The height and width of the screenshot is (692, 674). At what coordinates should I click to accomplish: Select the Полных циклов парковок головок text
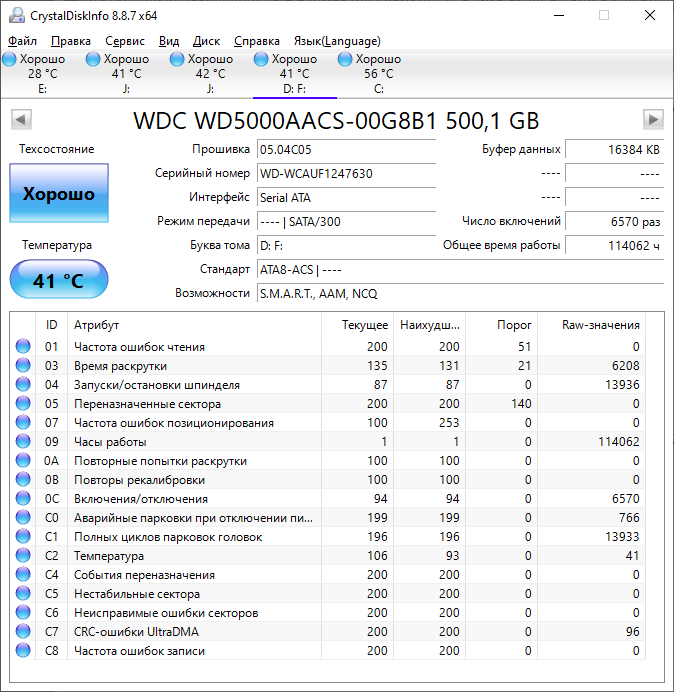pyautogui.click(x=168, y=537)
